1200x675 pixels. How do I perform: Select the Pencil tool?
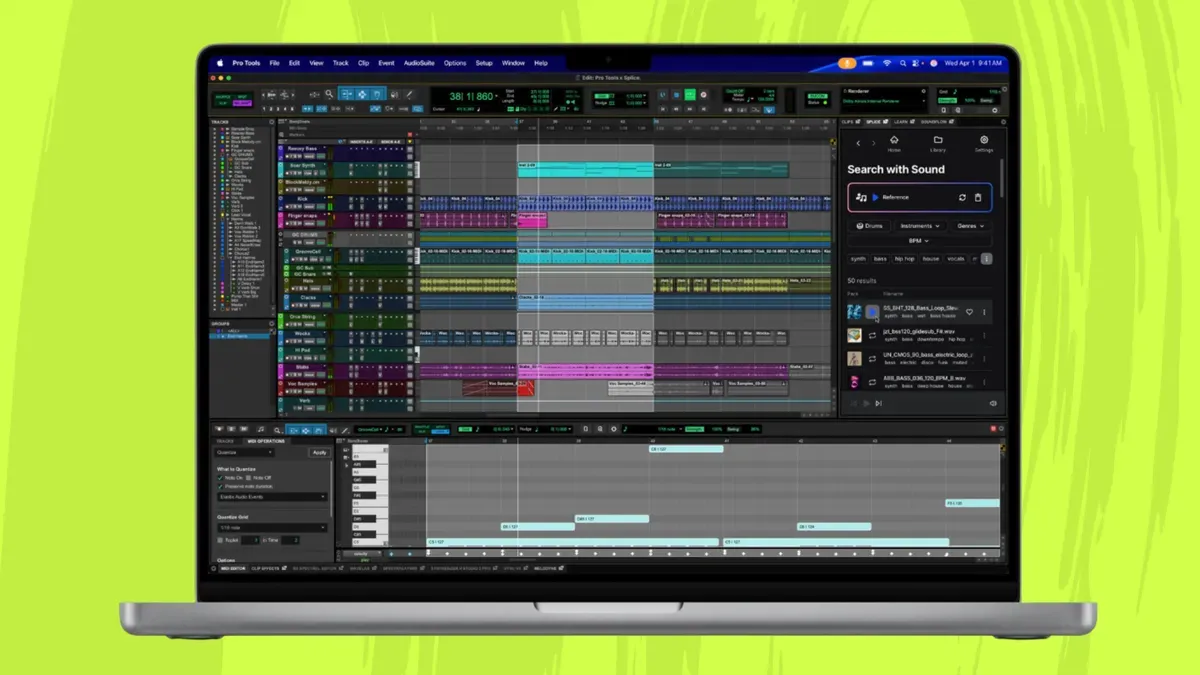tap(409, 95)
